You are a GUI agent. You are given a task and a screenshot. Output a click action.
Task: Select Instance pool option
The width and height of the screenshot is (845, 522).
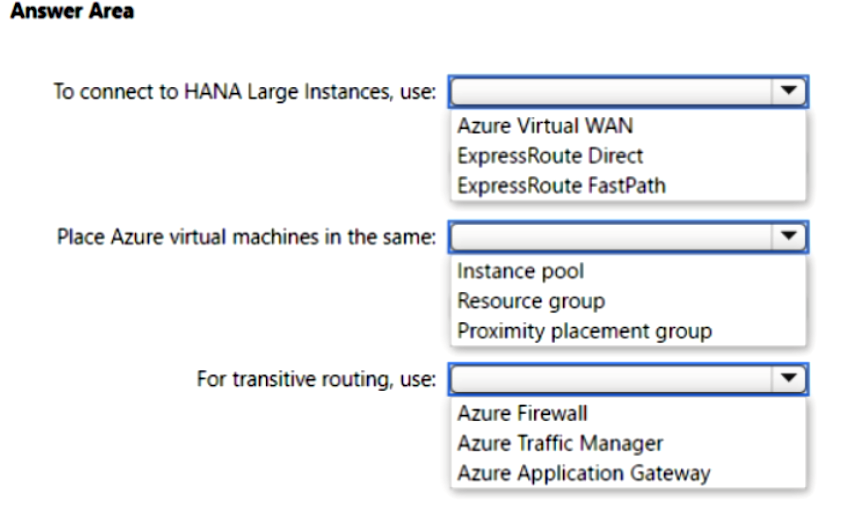[x=520, y=271]
